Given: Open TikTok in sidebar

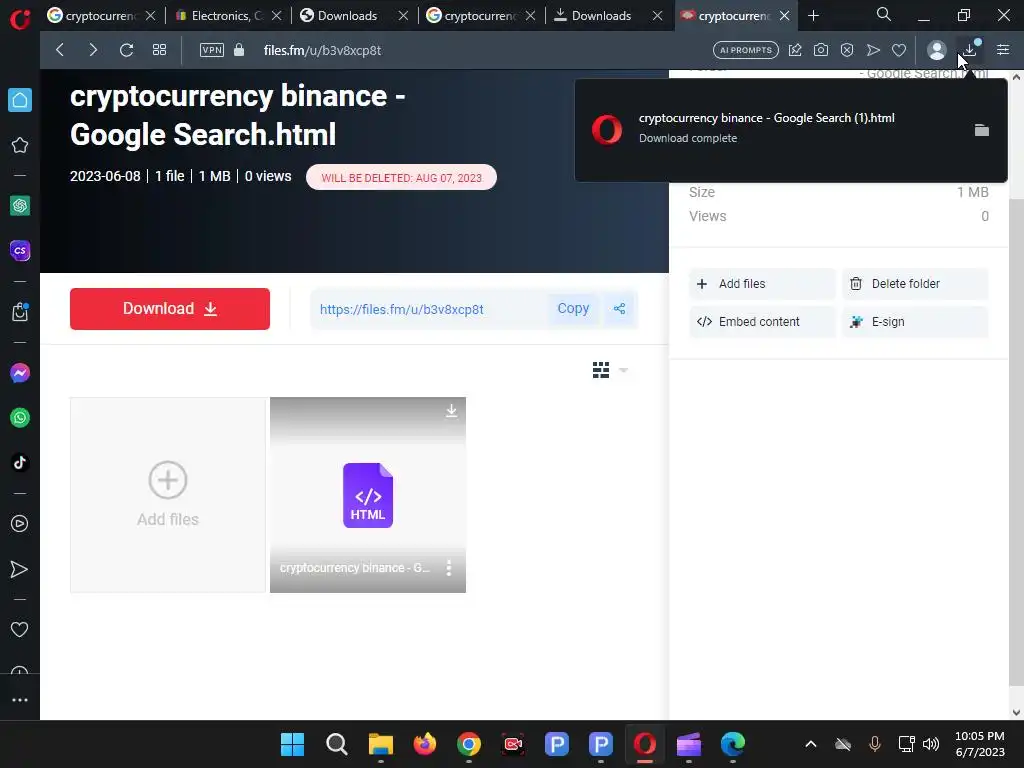Looking at the screenshot, I should click(x=20, y=463).
